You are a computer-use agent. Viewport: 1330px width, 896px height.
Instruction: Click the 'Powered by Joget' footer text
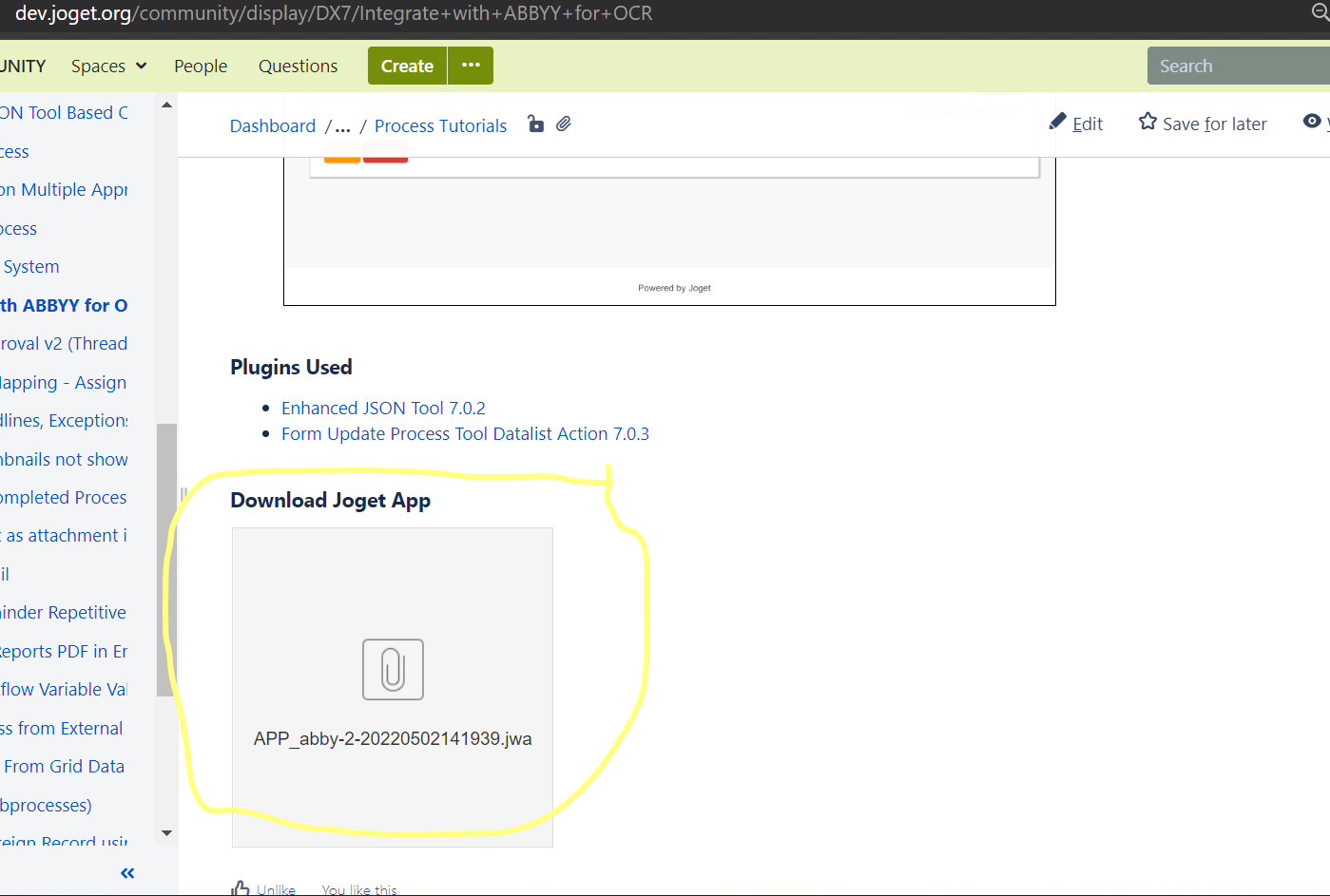pos(674,288)
